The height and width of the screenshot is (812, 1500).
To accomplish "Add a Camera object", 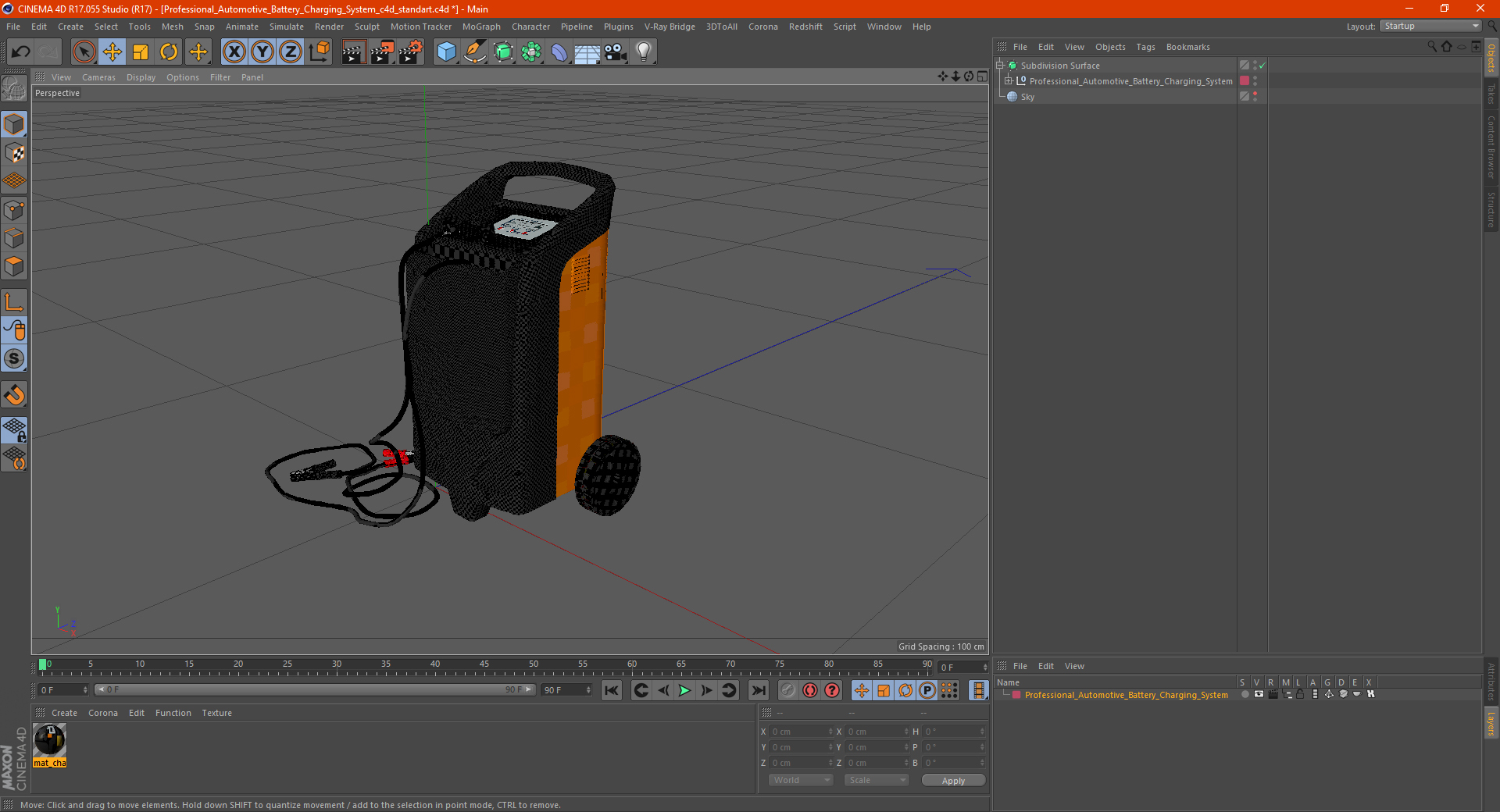I will 616,52.
